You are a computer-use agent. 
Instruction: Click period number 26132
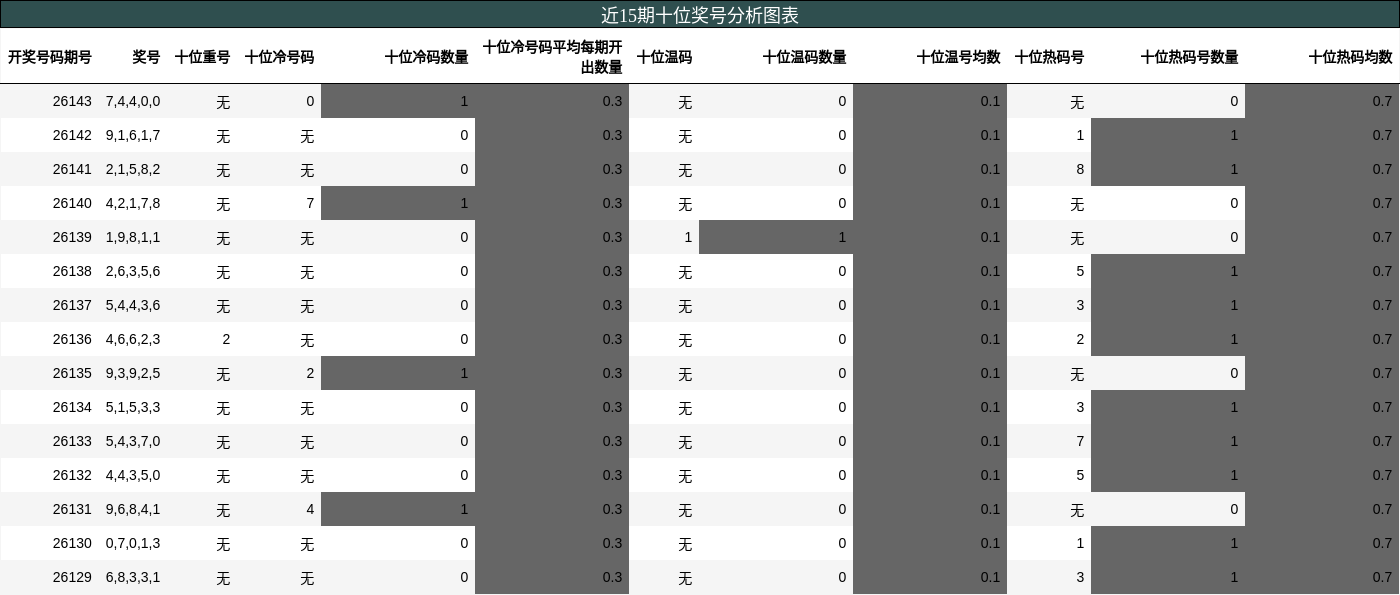coord(72,475)
